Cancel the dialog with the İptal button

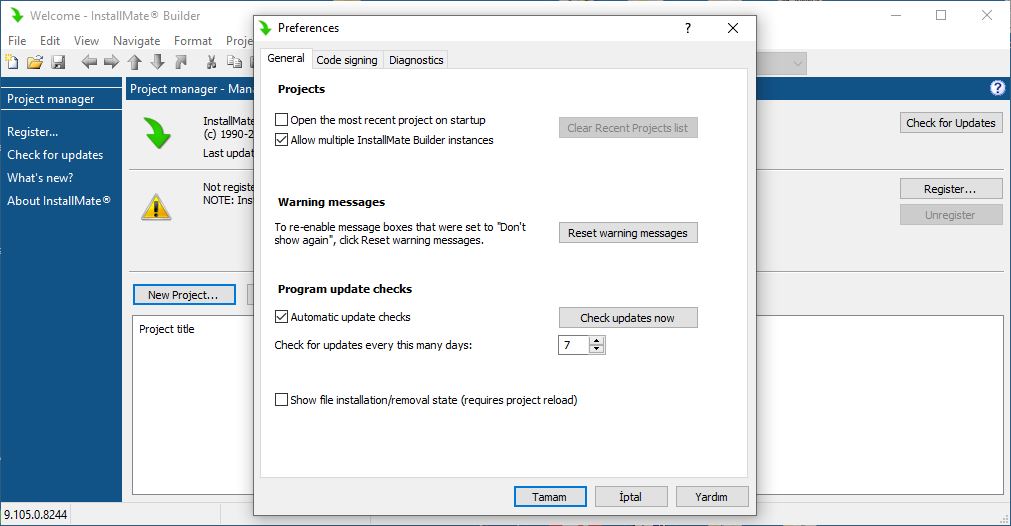tap(631, 497)
